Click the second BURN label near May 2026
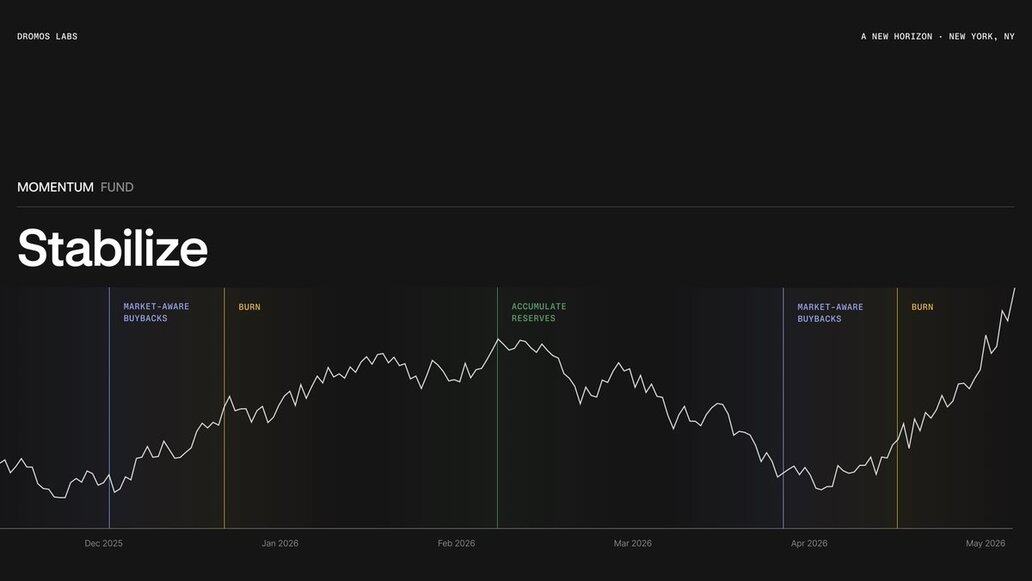Viewport: 1032px width, 581px height. tap(922, 307)
